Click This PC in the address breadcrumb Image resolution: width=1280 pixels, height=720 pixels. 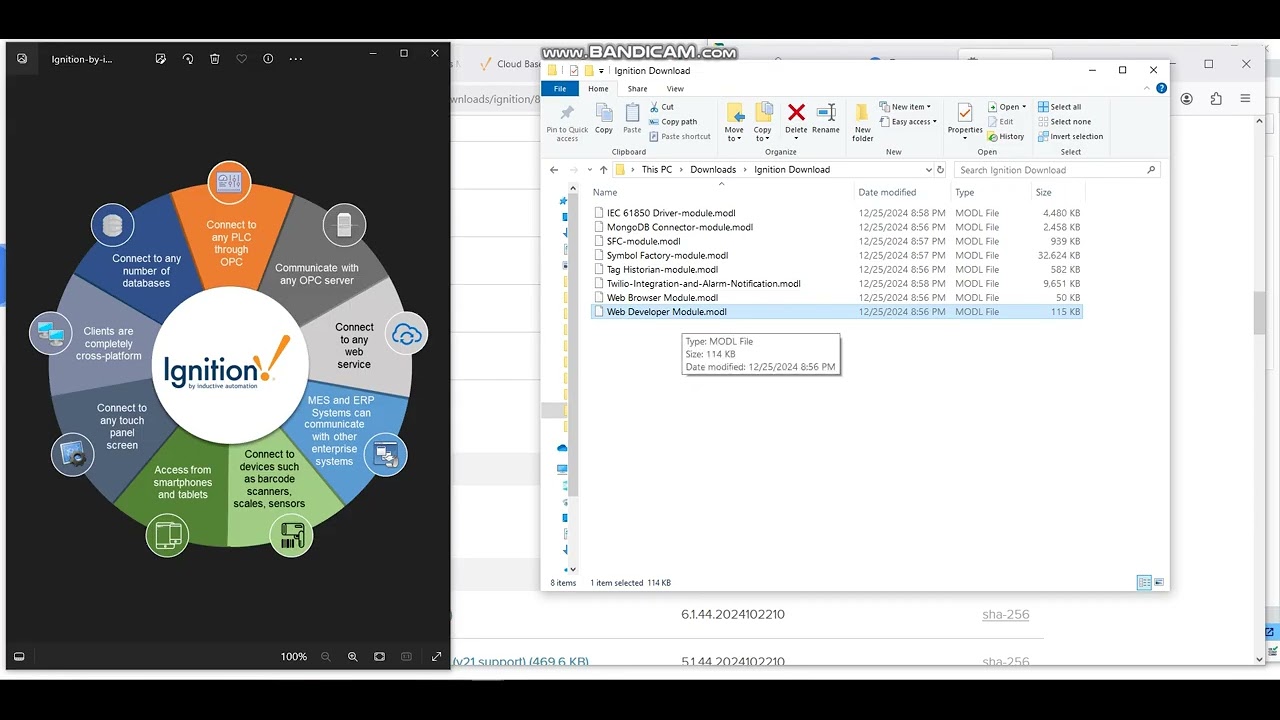(657, 170)
